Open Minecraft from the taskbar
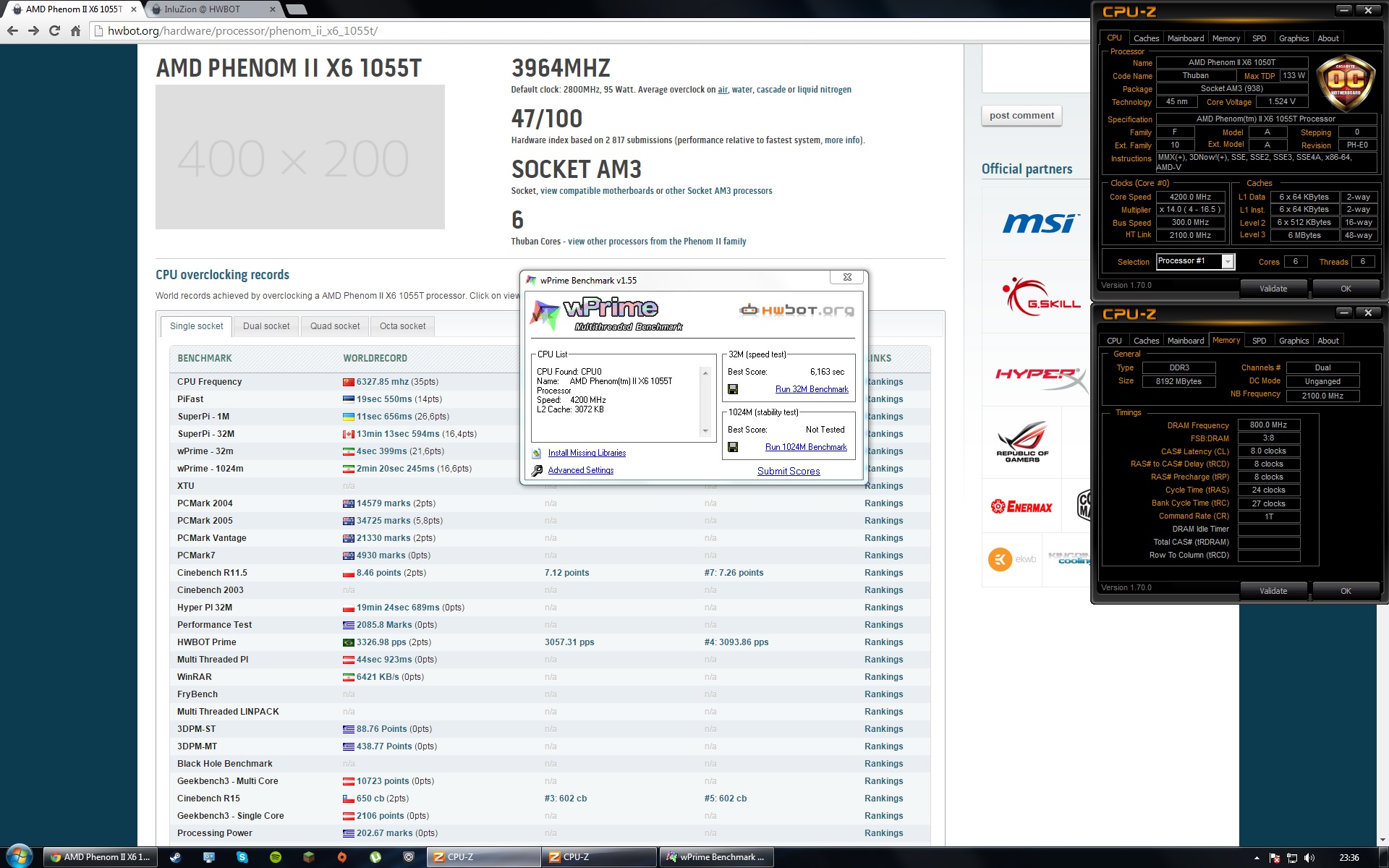This screenshot has width=1389, height=868. (308, 857)
